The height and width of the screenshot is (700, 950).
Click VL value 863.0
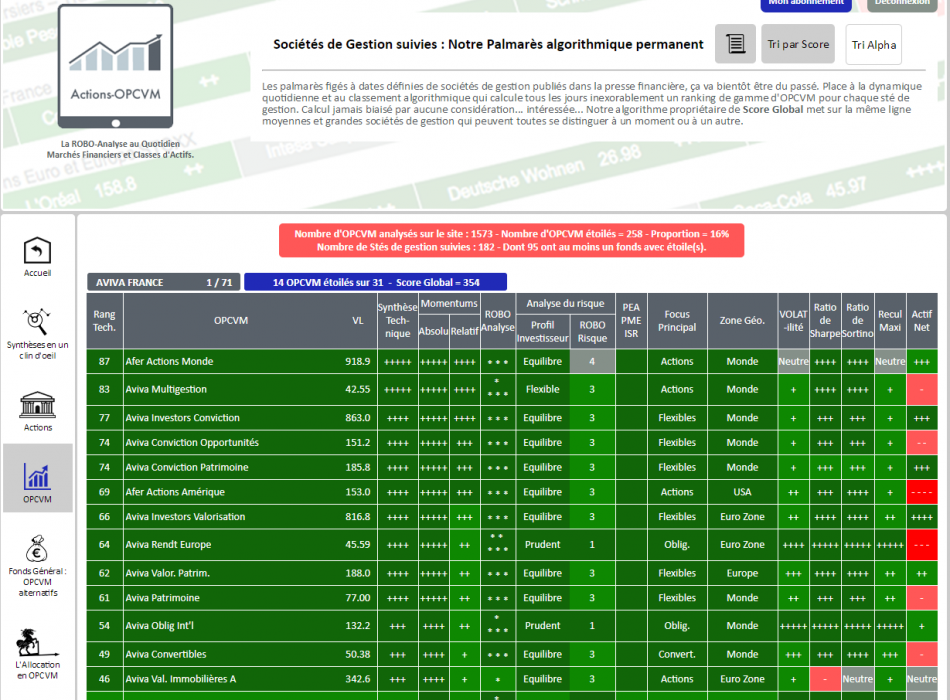click(357, 418)
